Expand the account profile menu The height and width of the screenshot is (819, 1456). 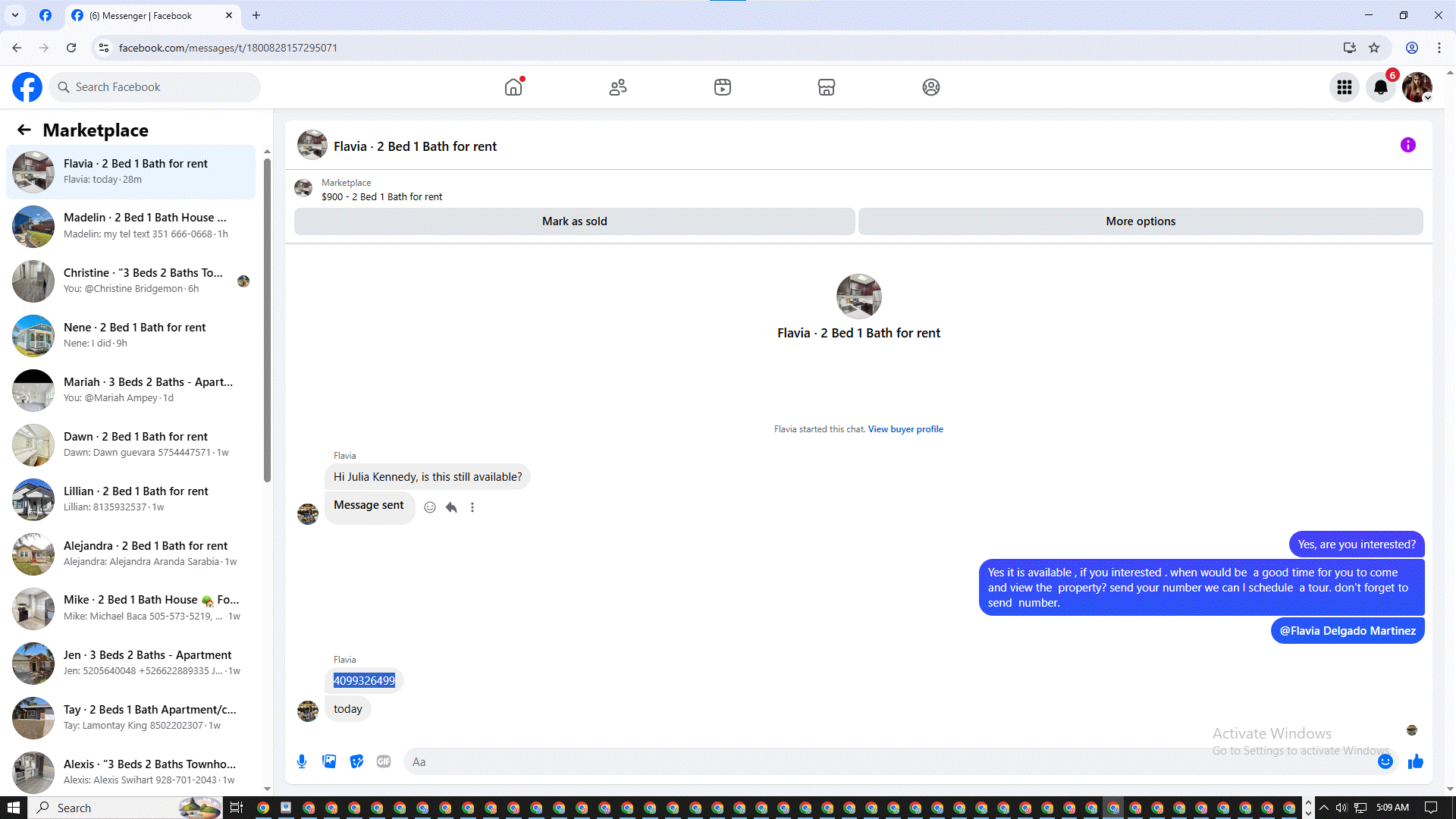(1417, 87)
